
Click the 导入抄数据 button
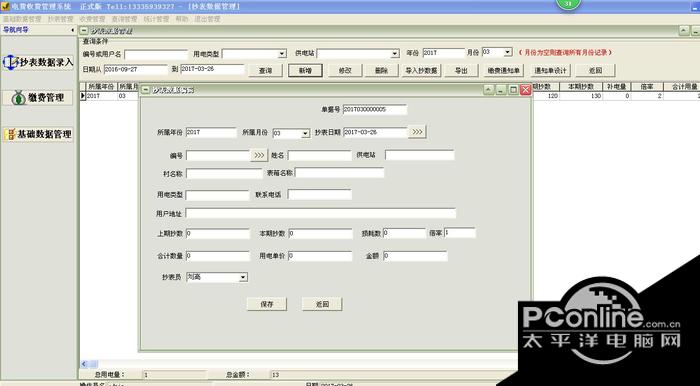pos(421,71)
